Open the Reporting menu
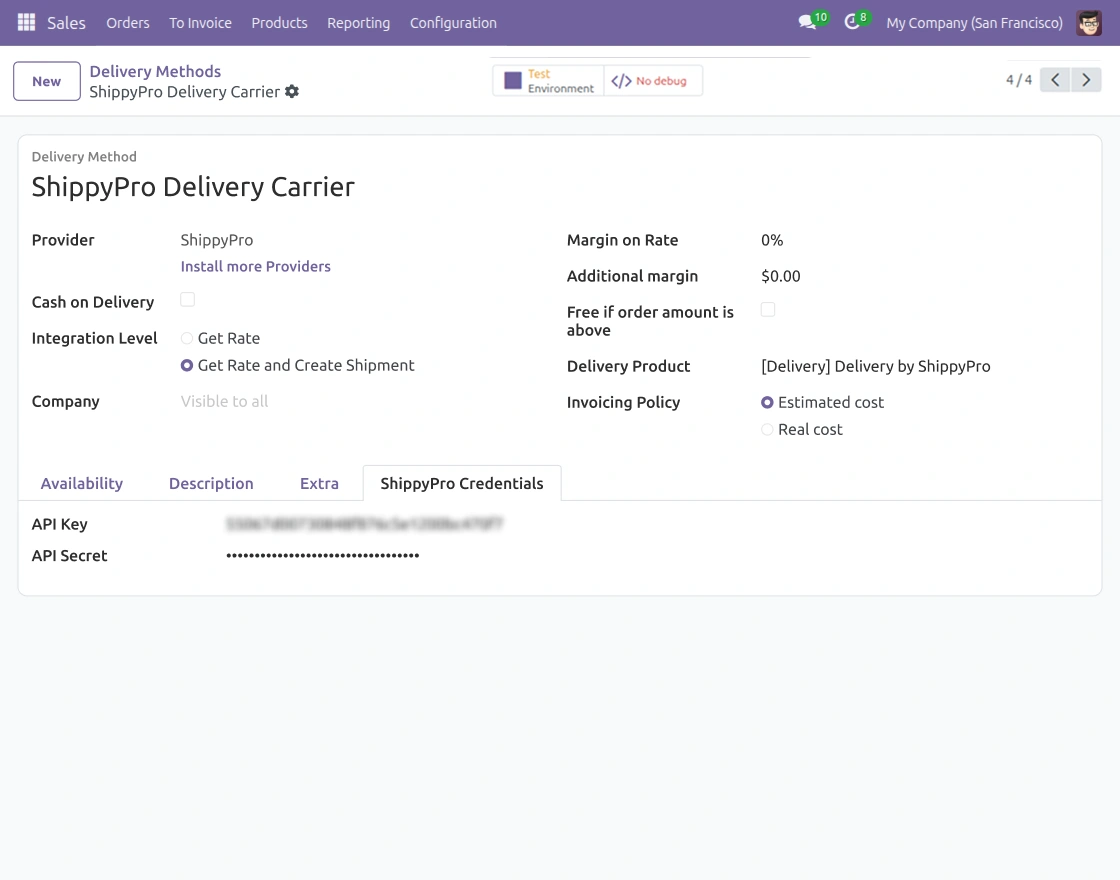 [359, 23]
